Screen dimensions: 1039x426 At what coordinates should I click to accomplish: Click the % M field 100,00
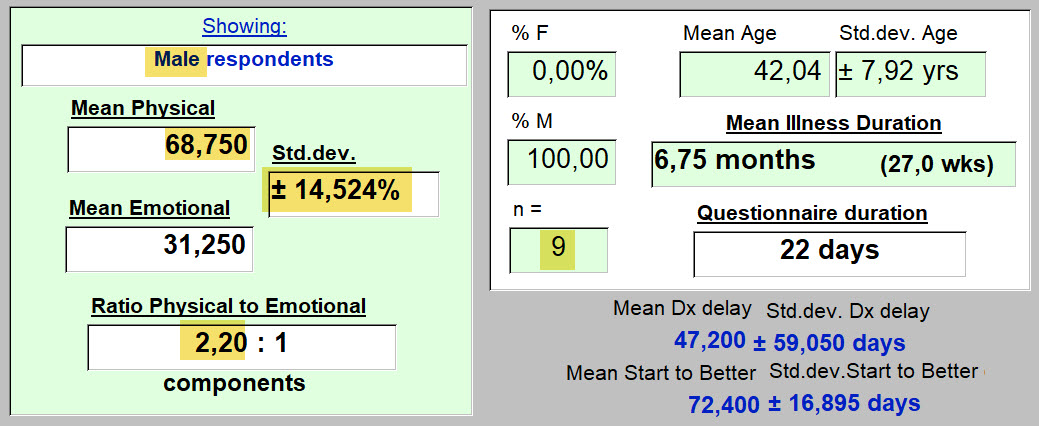562,162
